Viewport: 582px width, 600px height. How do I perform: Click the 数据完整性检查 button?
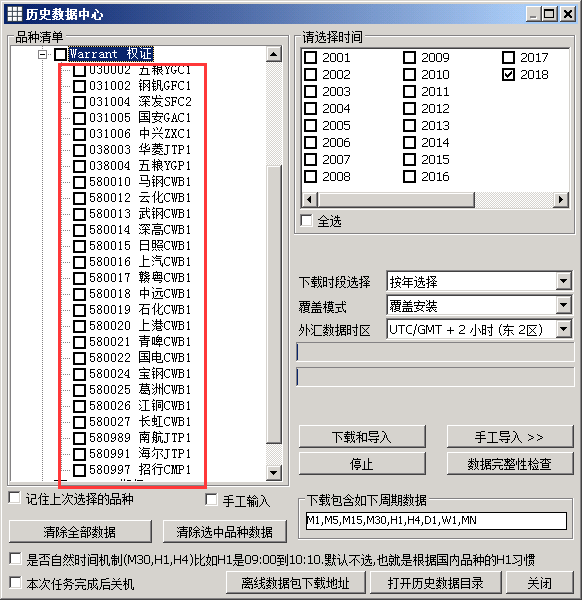click(x=510, y=464)
